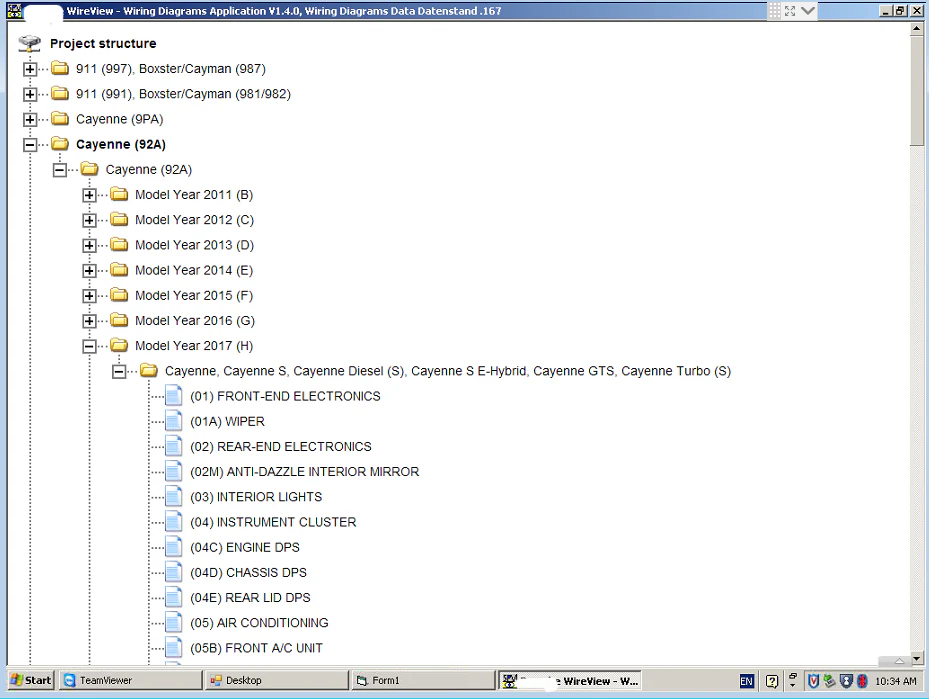This screenshot has height=699, width=929.
Task: Click folder icon of 911 (997), Boxster/Cayman (987)
Action: coord(60,68)
